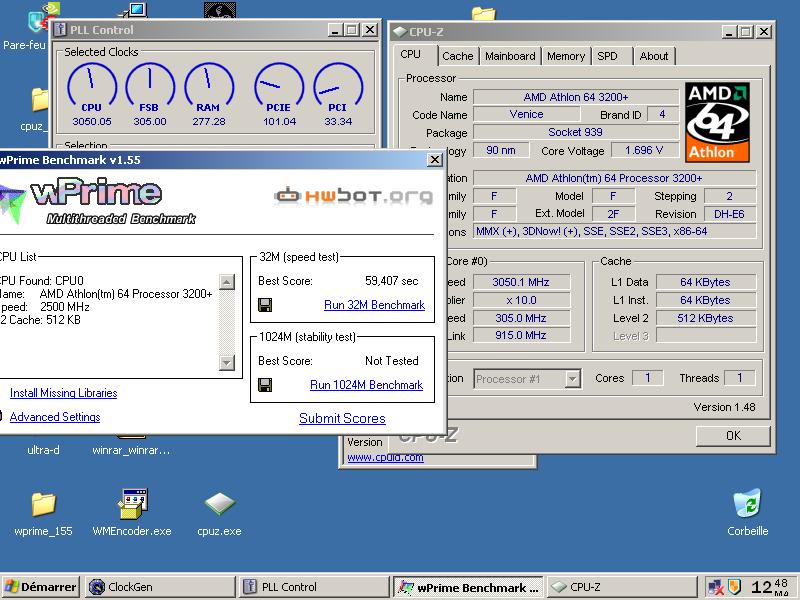
Task: Select the cpuz.exe desktop icon
Action: click(219, 512)
